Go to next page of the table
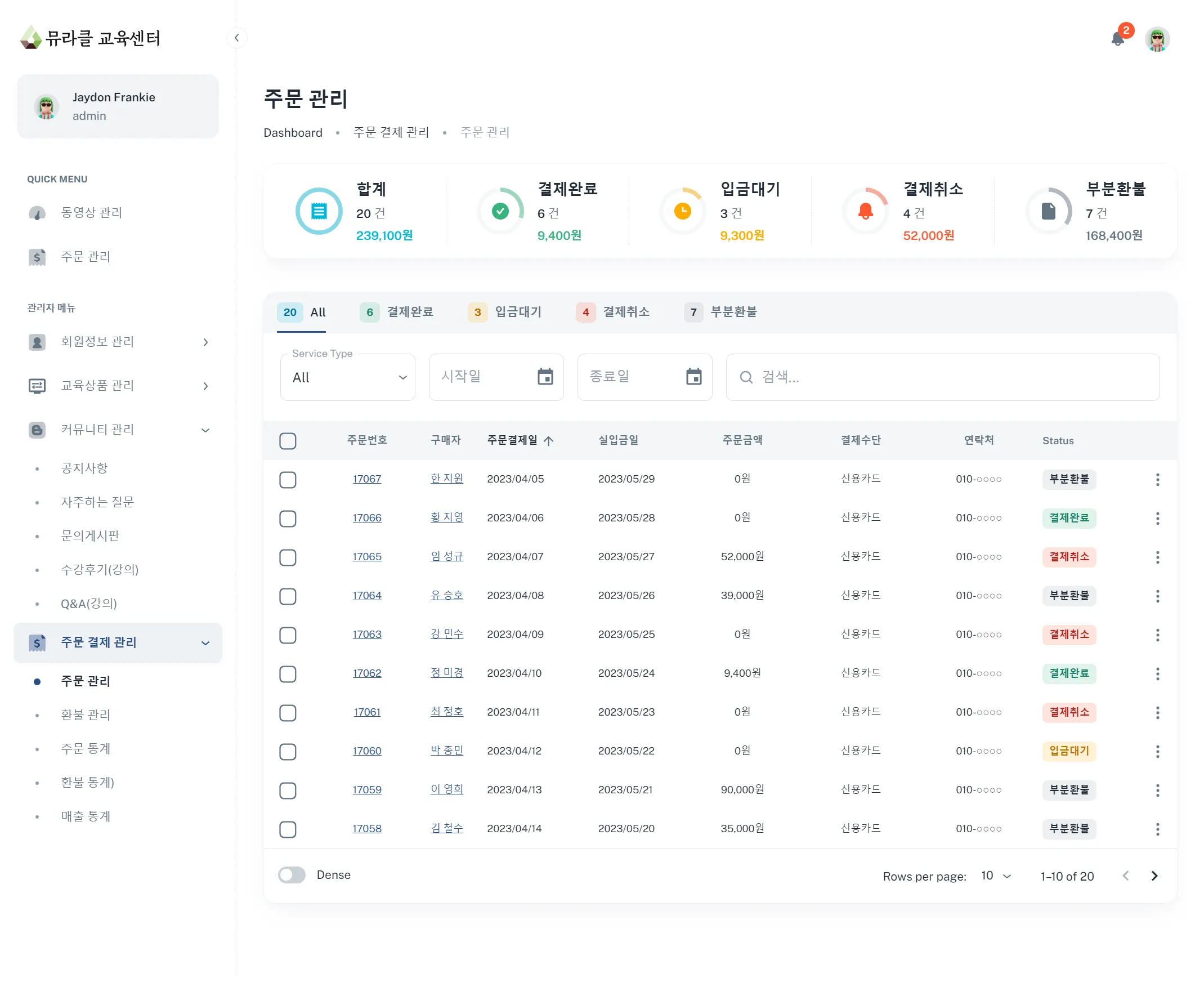The height and width of the screenshot is (987, 1204). point(1154,876)
